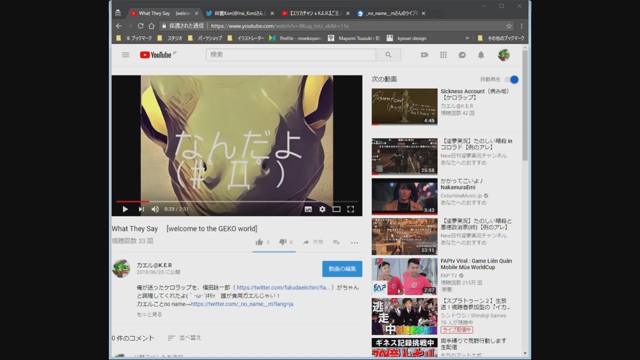Click the uploader's channel avatar
Image resolution: width=640 pixels, height=360 pixels.
121,268
